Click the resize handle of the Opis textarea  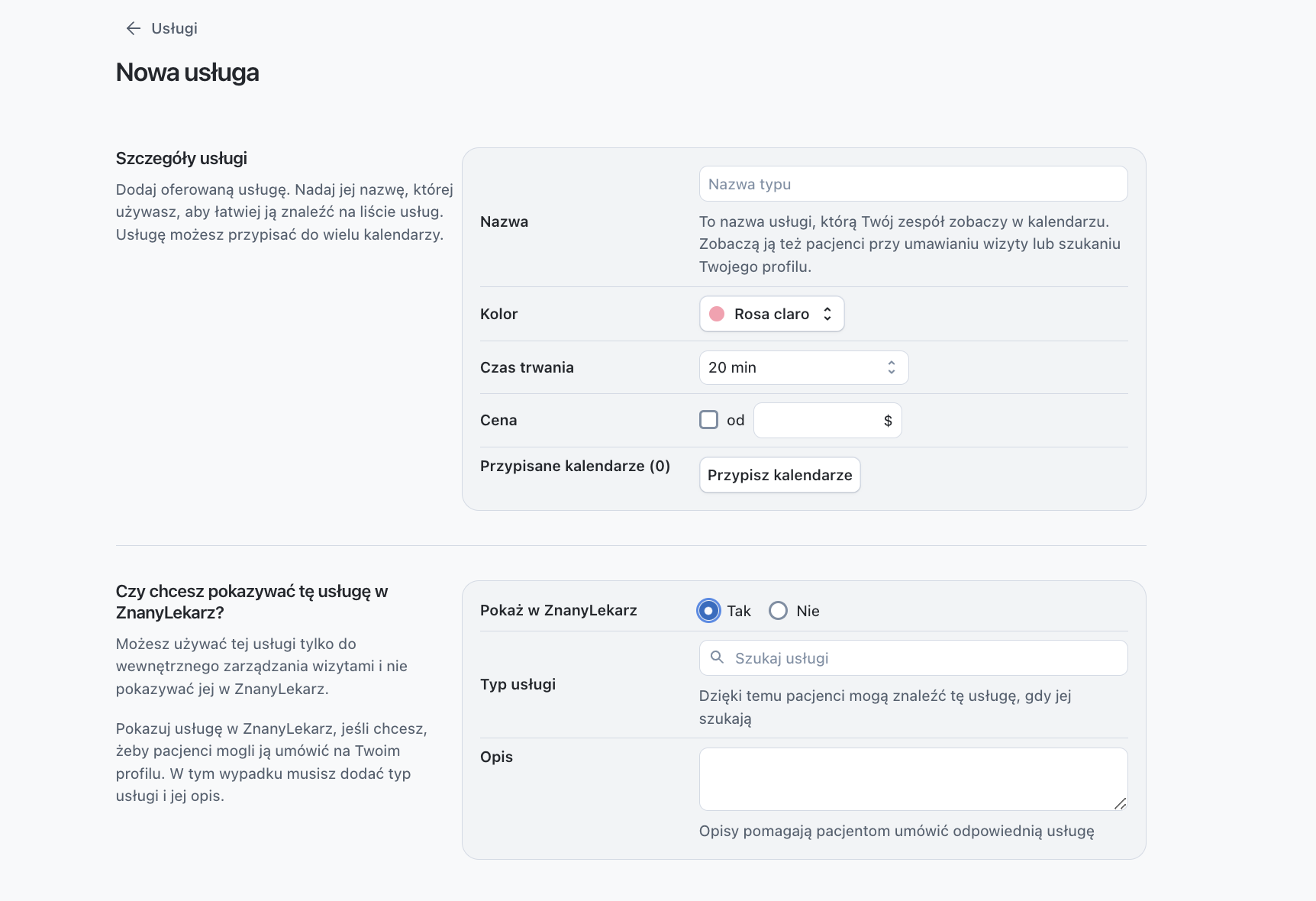click(1121, 804)
